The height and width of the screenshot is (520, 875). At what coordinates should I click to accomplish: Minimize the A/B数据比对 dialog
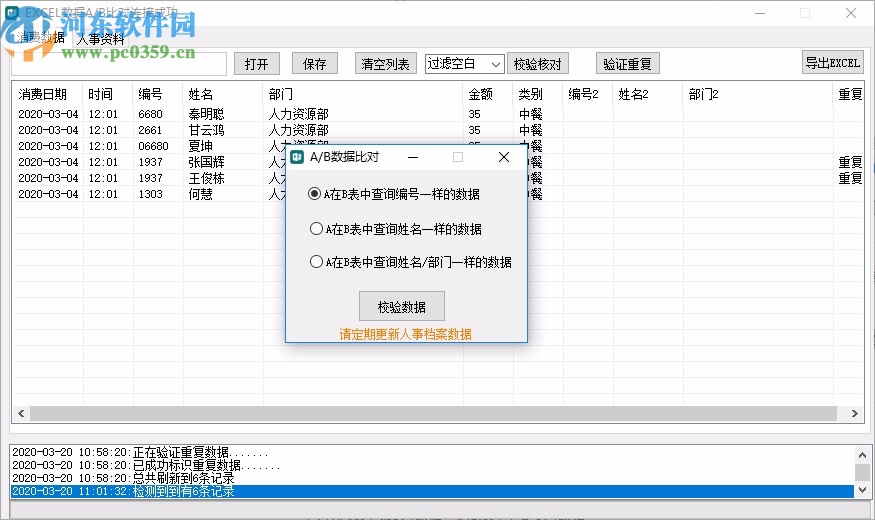[413, 157]
